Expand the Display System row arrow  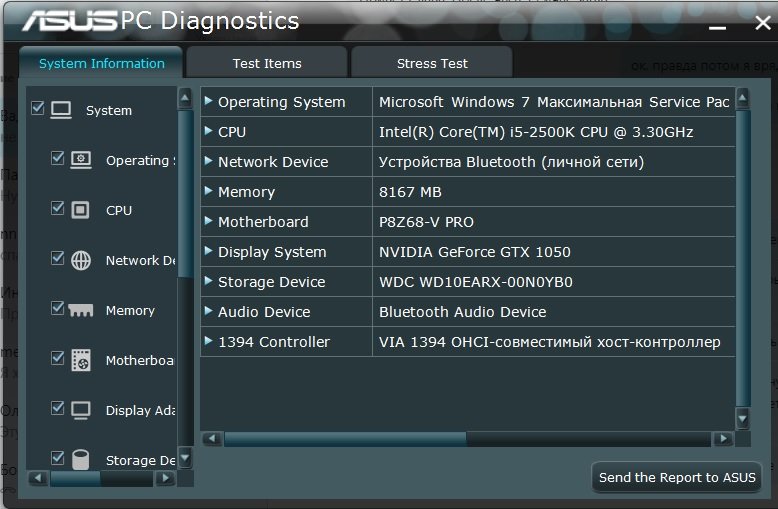point(208,251)
